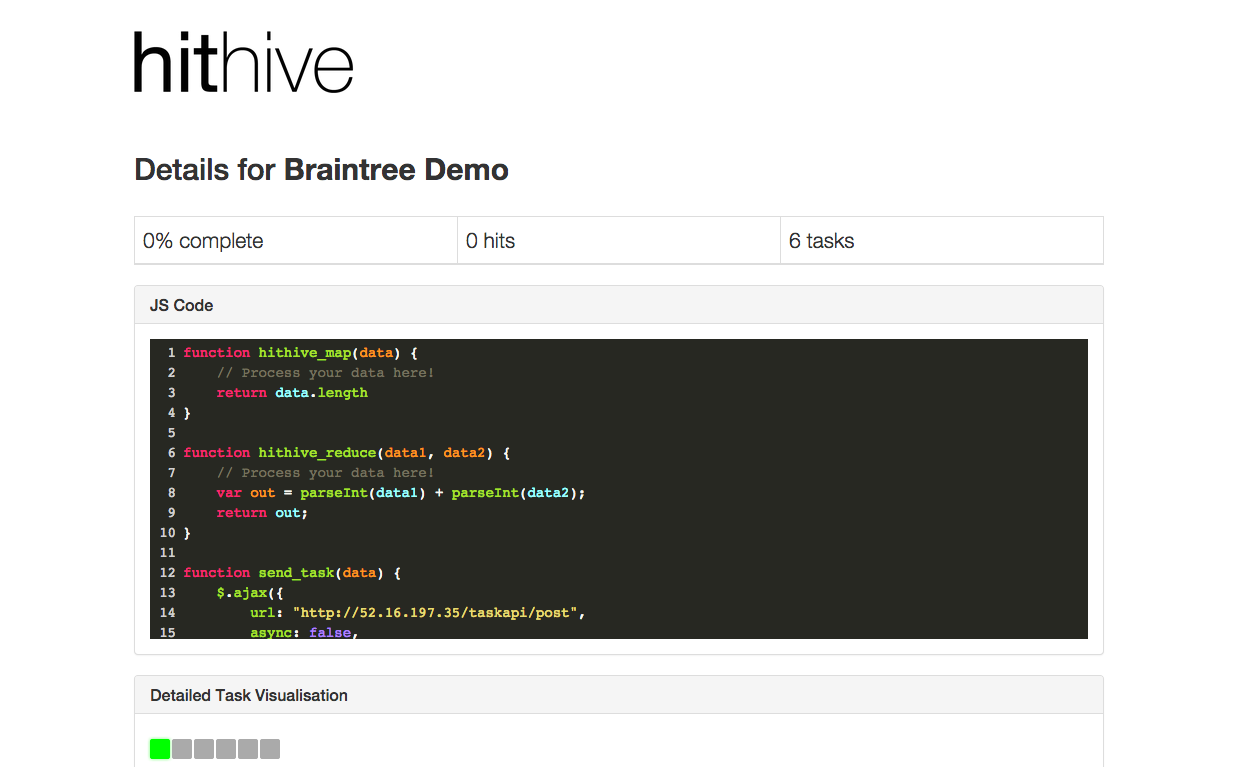Click line number 1 in the code gutter
The height and width of the screenshot is (767, 1235).
171,353
